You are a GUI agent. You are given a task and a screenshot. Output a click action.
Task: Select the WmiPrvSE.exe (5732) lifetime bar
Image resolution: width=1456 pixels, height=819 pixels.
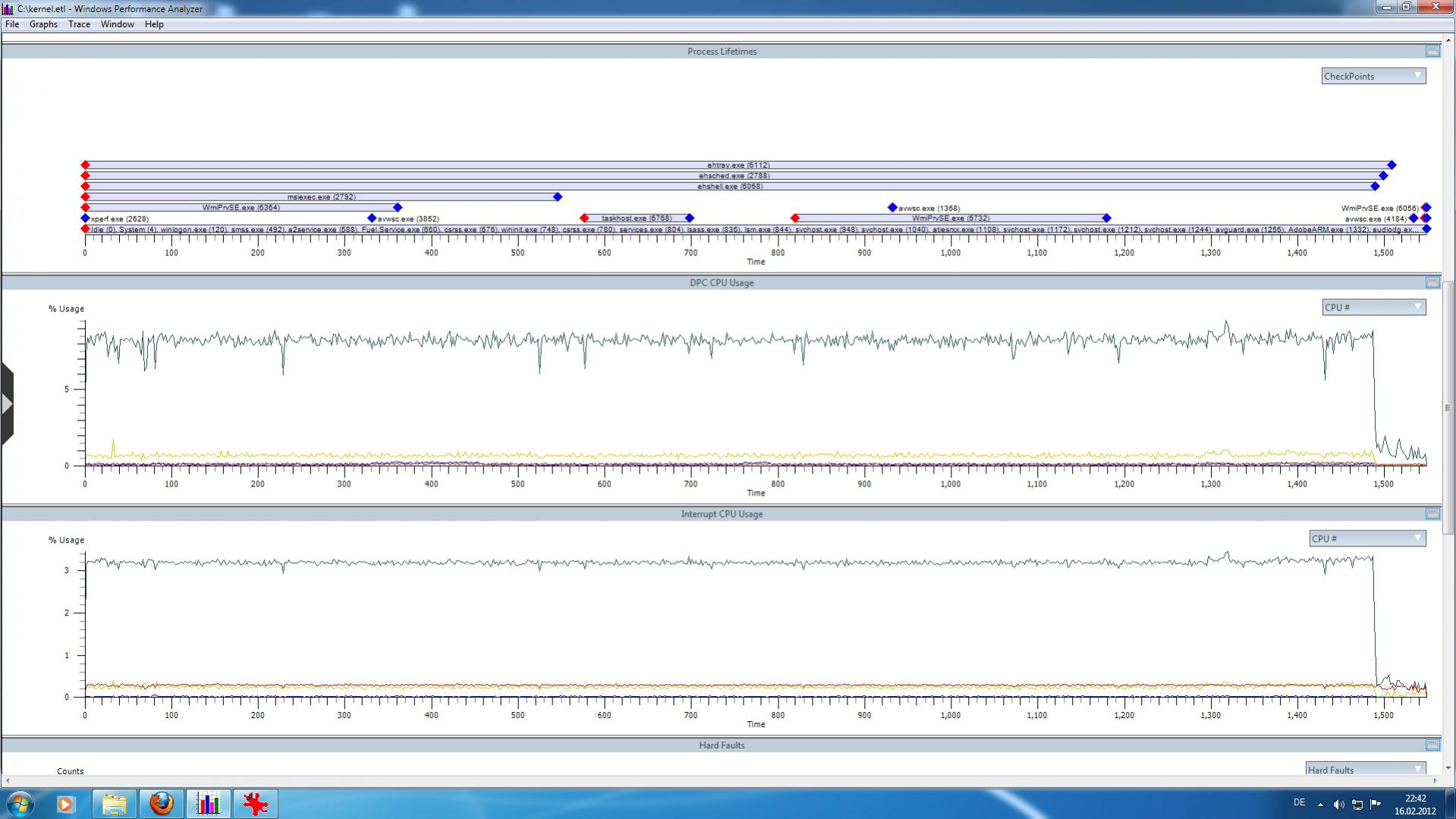click(x=951, y=218)
